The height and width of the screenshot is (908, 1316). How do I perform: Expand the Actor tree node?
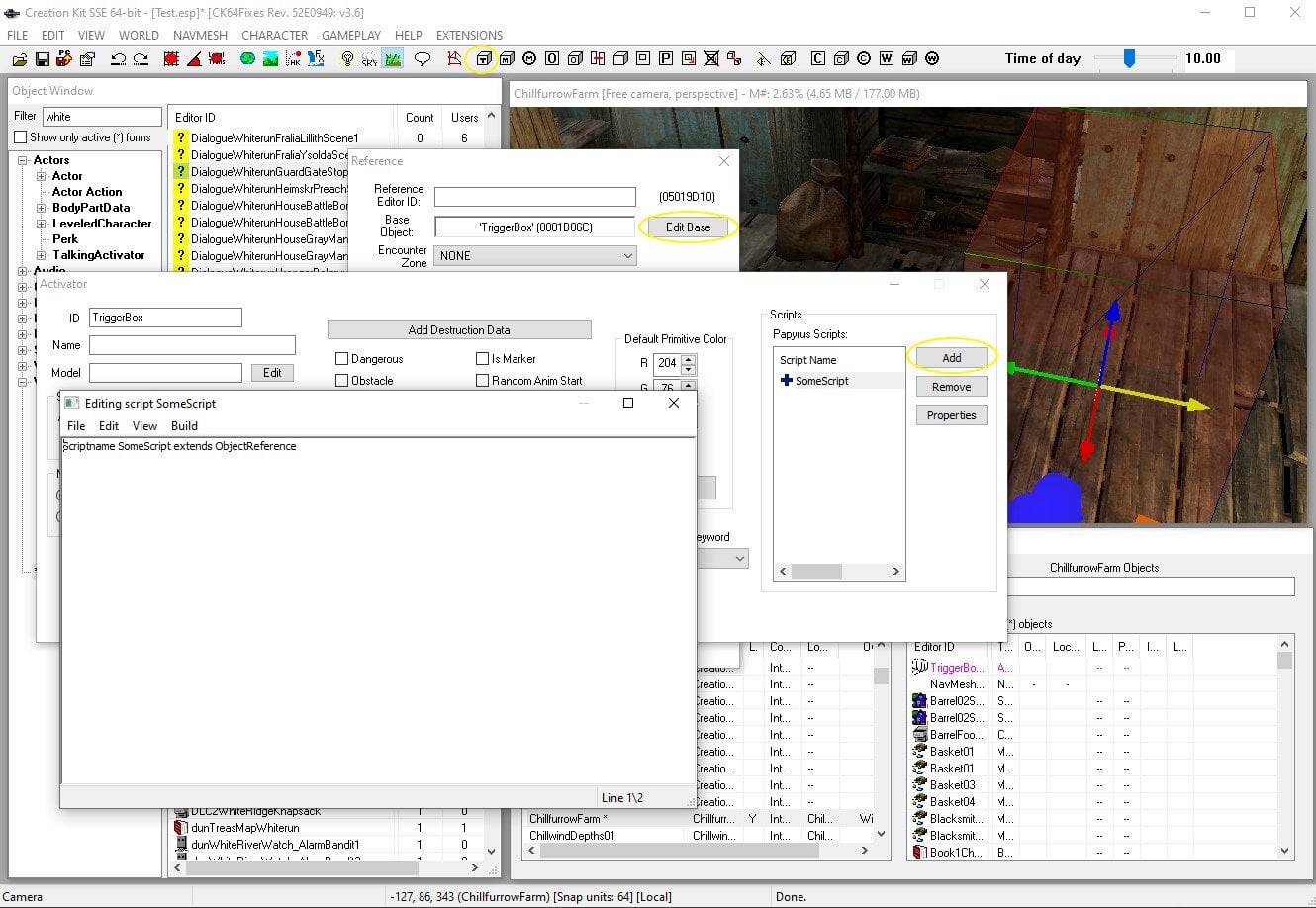pos(42,176)
